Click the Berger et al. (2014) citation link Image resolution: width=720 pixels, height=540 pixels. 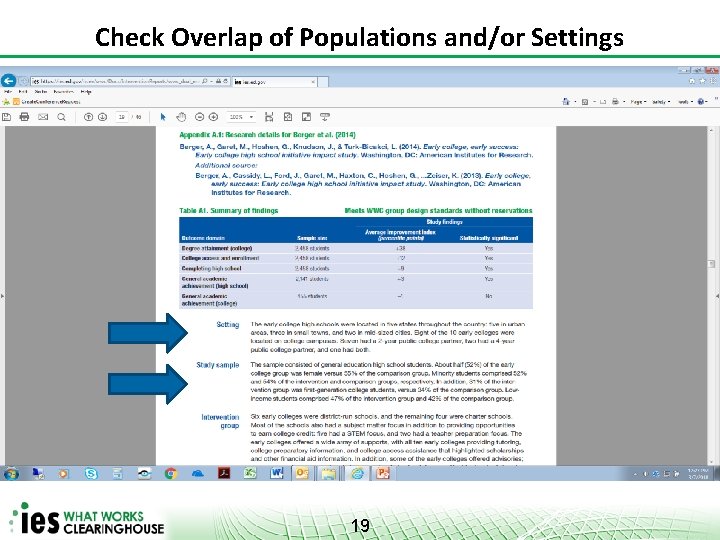(356, 151)
